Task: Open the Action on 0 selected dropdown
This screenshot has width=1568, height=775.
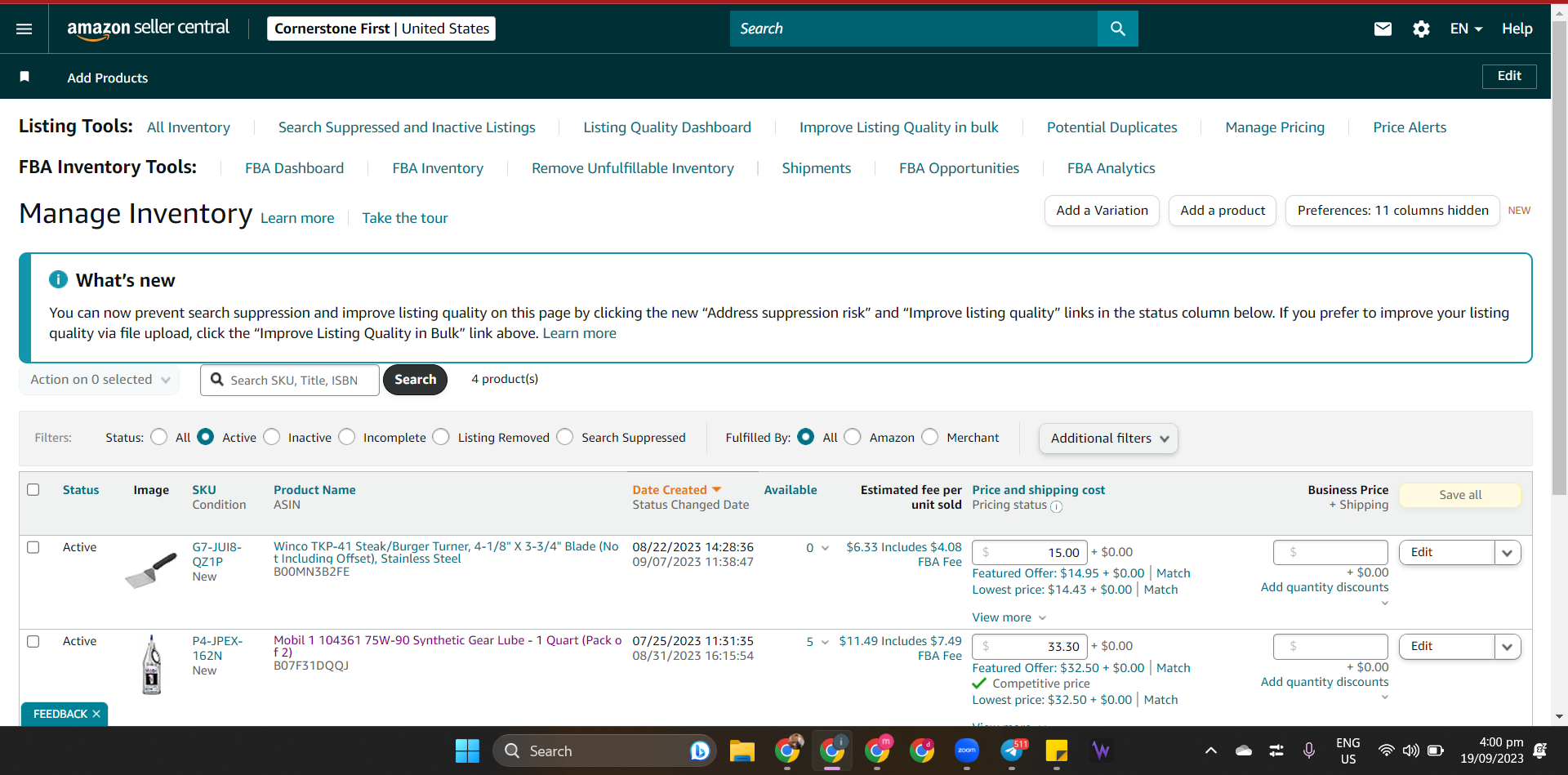Action: pos(100,380)
